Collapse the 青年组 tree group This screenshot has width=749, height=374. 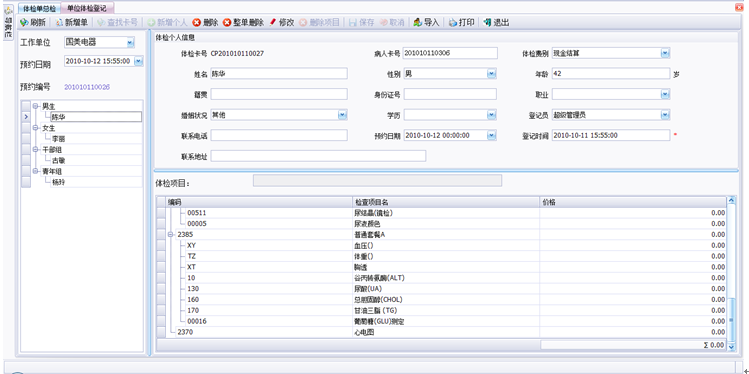(36, 171)
